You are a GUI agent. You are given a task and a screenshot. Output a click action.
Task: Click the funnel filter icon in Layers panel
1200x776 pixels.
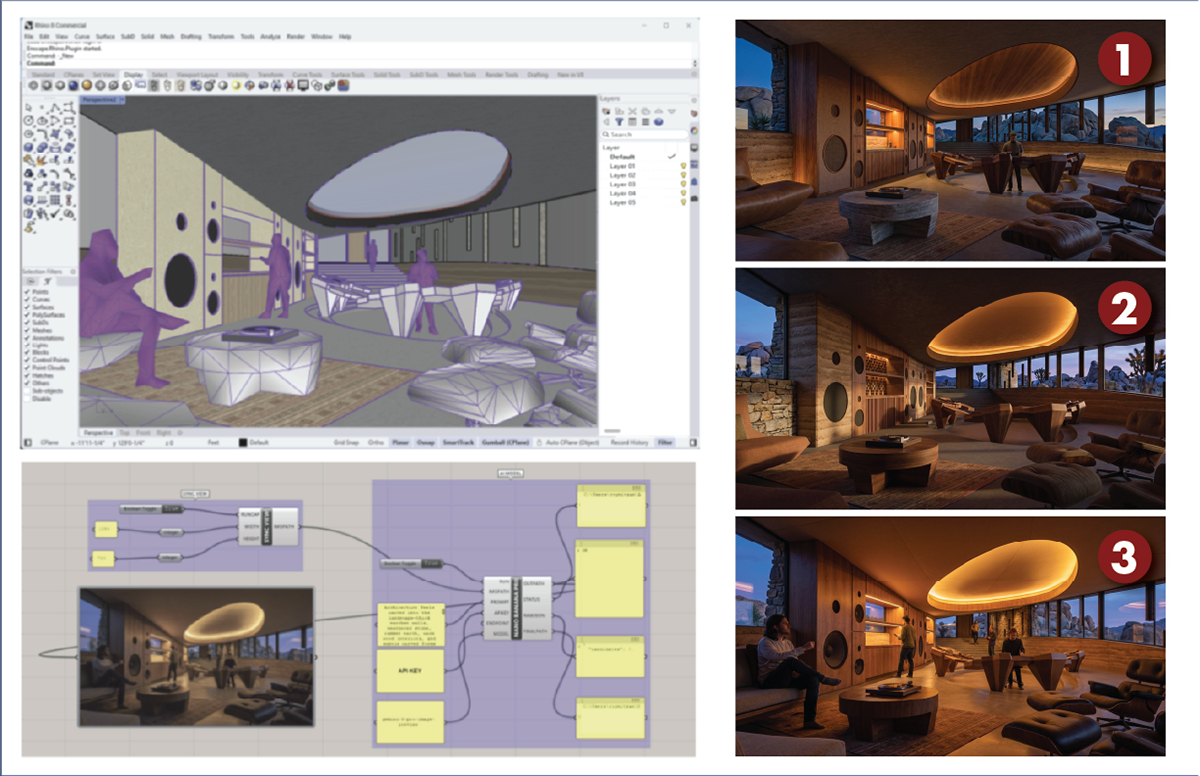[619, 122]
